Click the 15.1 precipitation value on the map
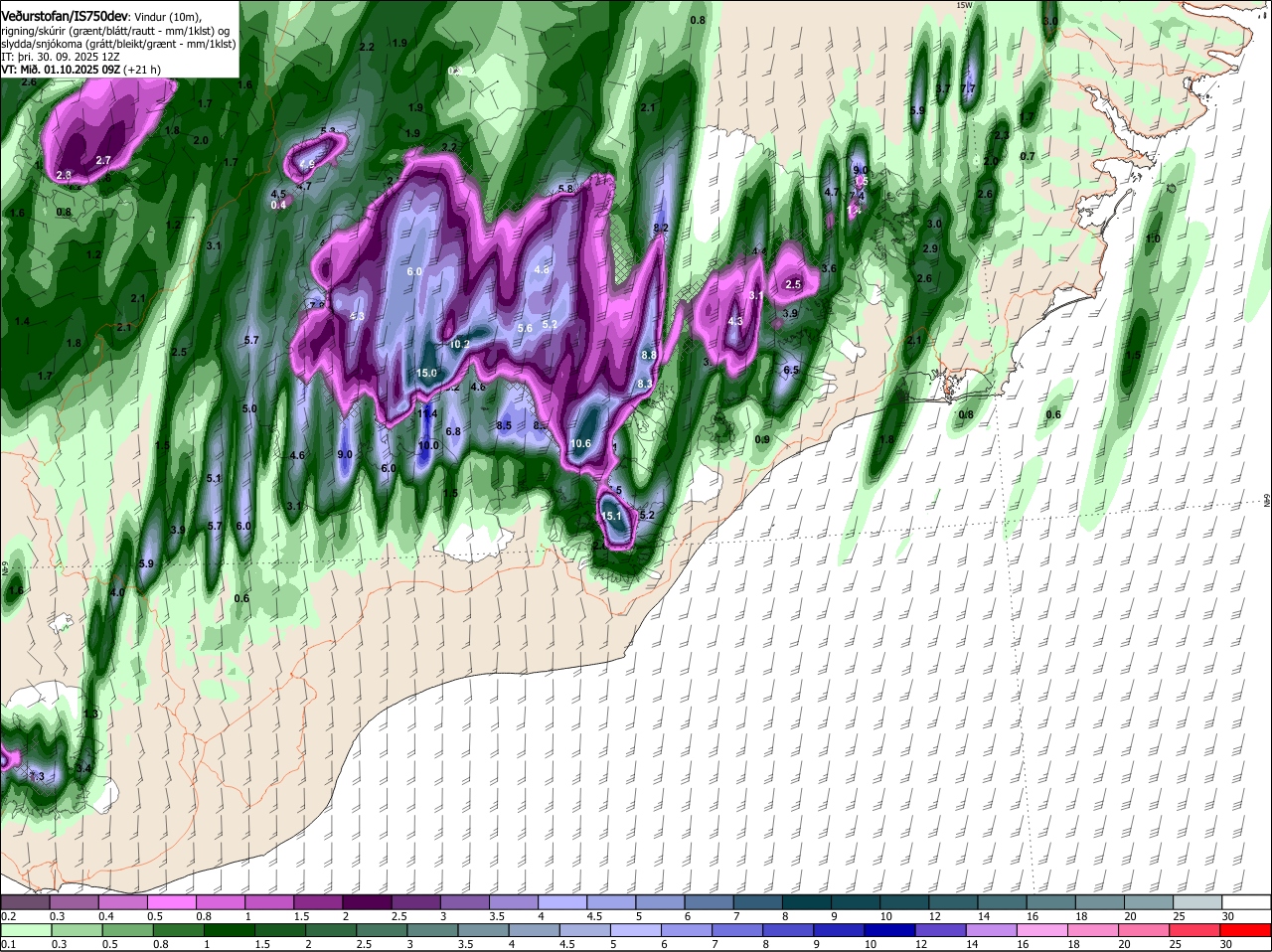1272x952 pixels. click(x=611, y=516)
